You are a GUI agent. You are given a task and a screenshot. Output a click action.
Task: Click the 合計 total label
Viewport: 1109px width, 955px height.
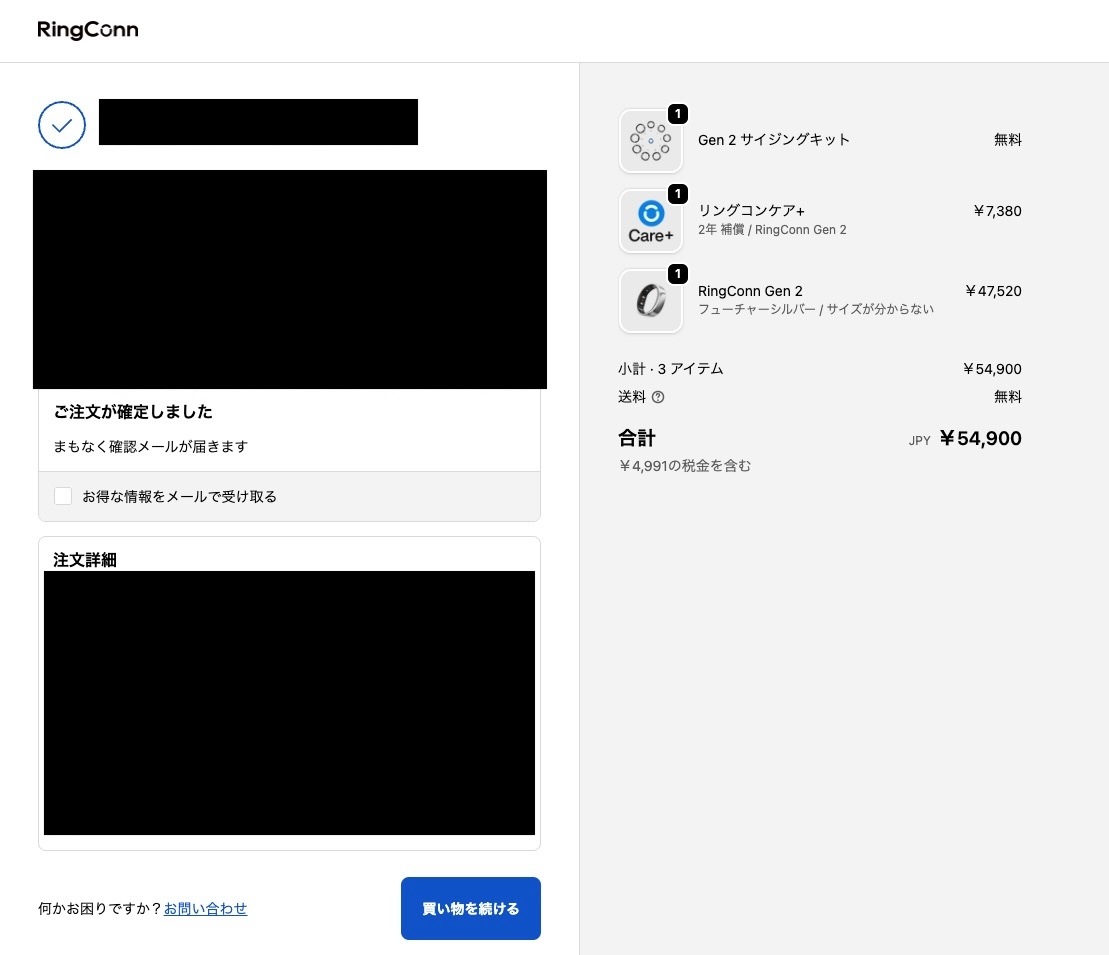(637, 439)
